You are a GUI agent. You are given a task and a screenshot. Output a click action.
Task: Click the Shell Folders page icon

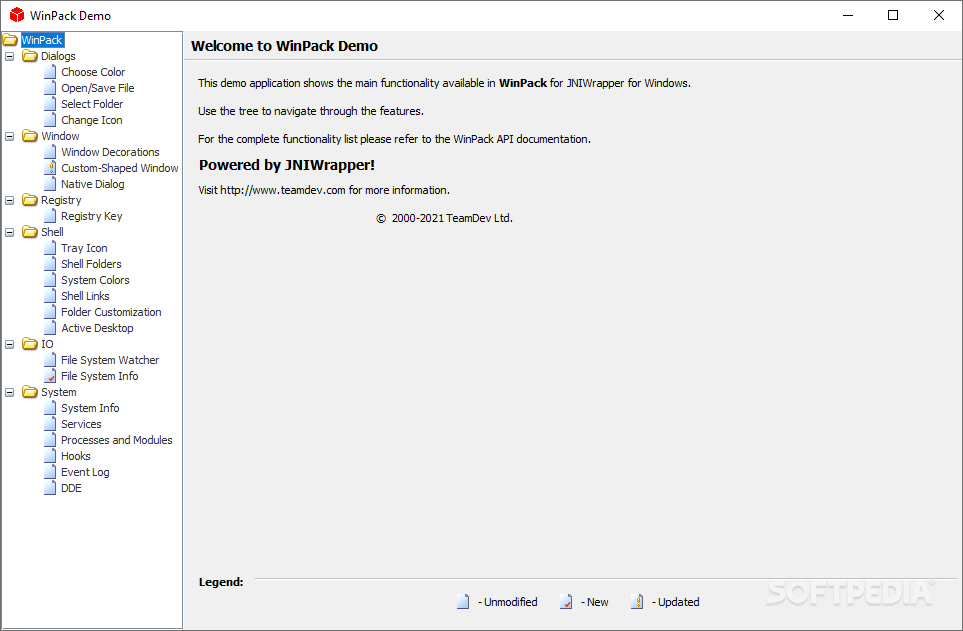pos(50,264)
